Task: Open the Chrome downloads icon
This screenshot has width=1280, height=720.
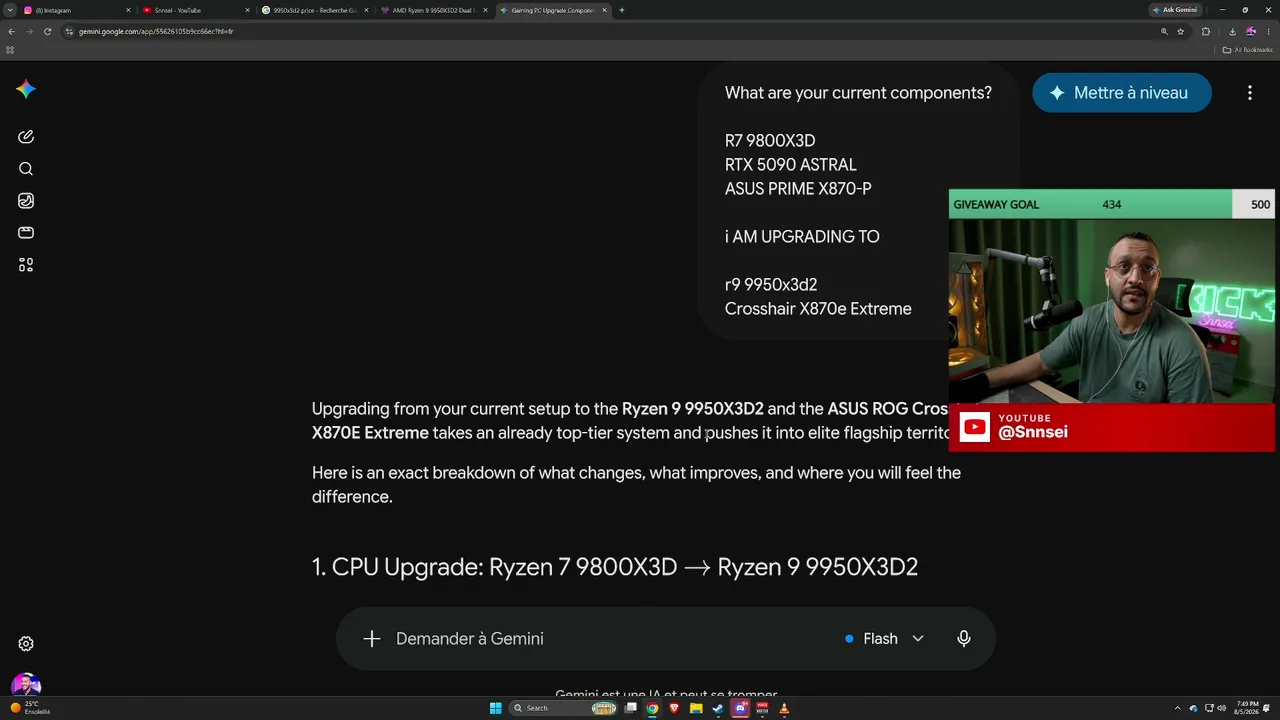Action: pos(1232,31)
